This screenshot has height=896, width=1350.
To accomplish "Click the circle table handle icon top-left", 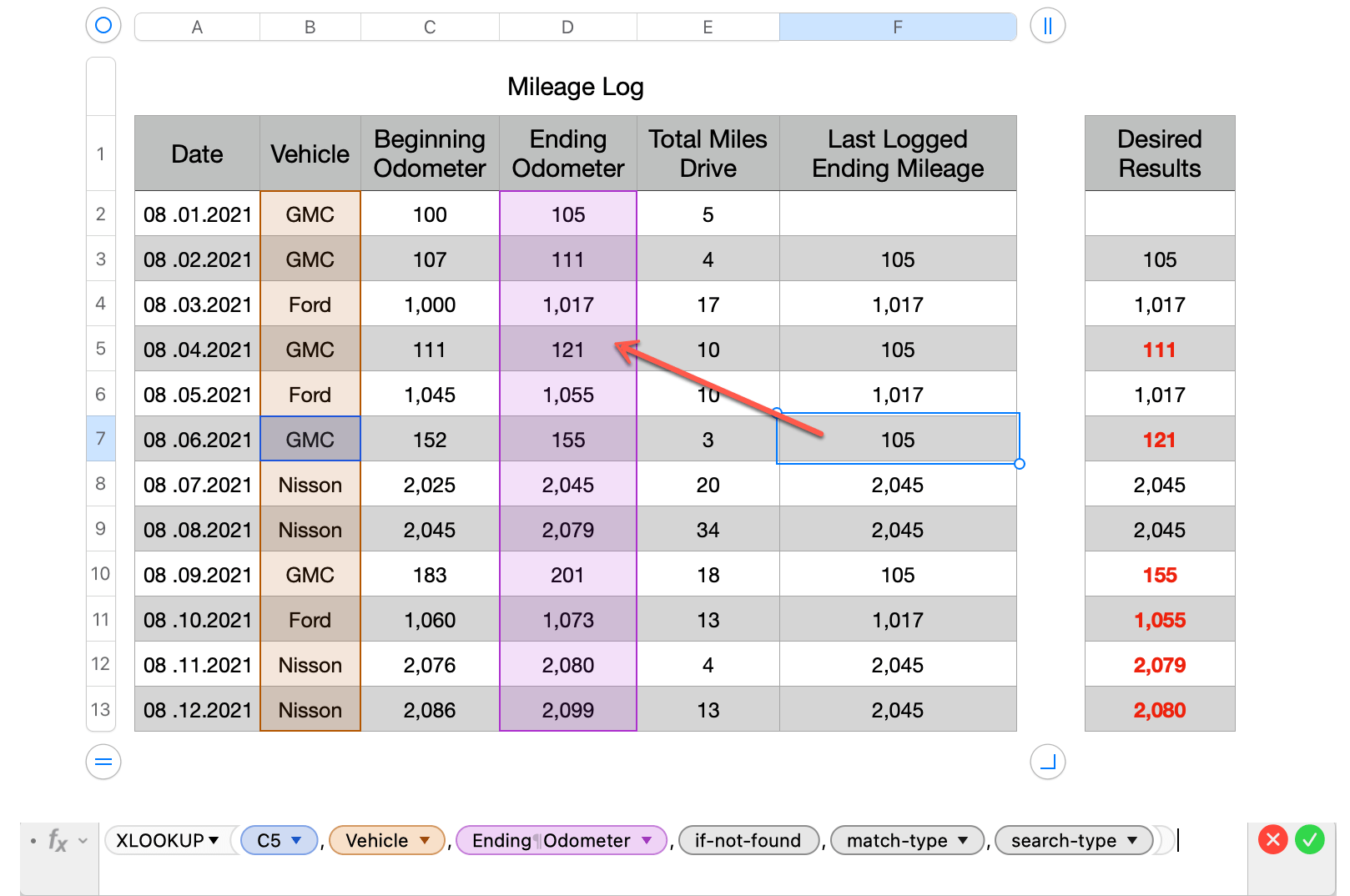I will (x=103, y=26).
